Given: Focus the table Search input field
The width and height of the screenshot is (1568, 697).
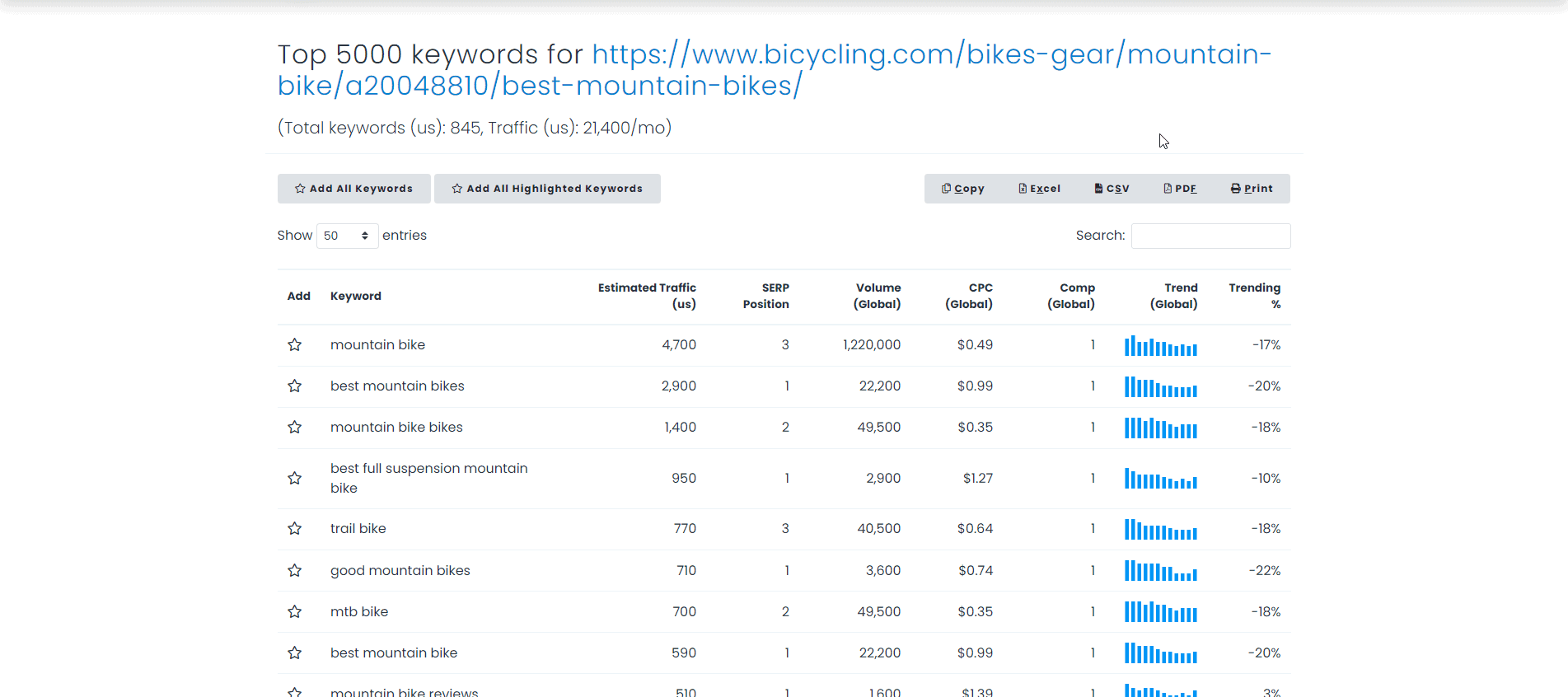Looking at the screenshot, I should (x=1210, y=236).
